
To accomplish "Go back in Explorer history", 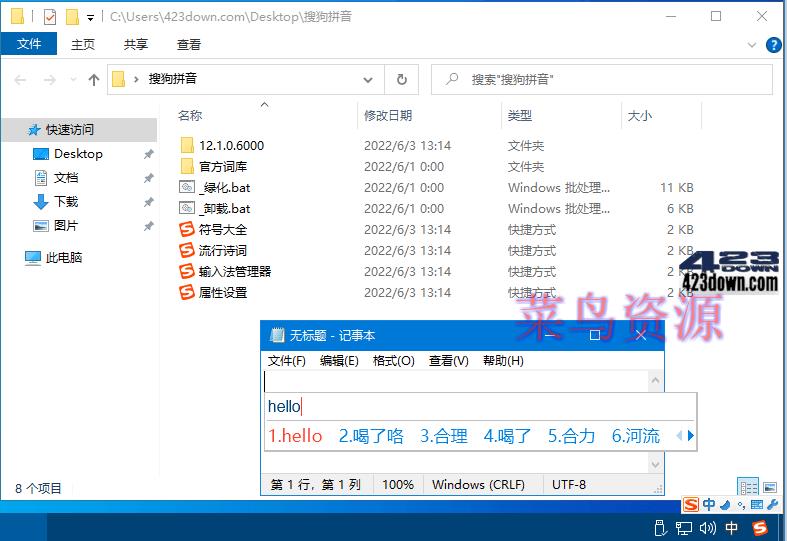I will coord(21,80).
